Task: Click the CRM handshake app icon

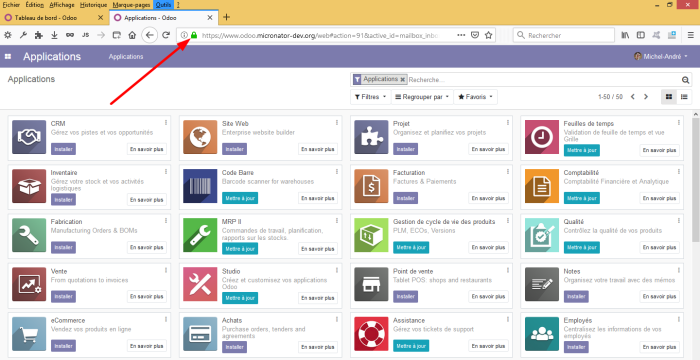Action: click(29, 137)
